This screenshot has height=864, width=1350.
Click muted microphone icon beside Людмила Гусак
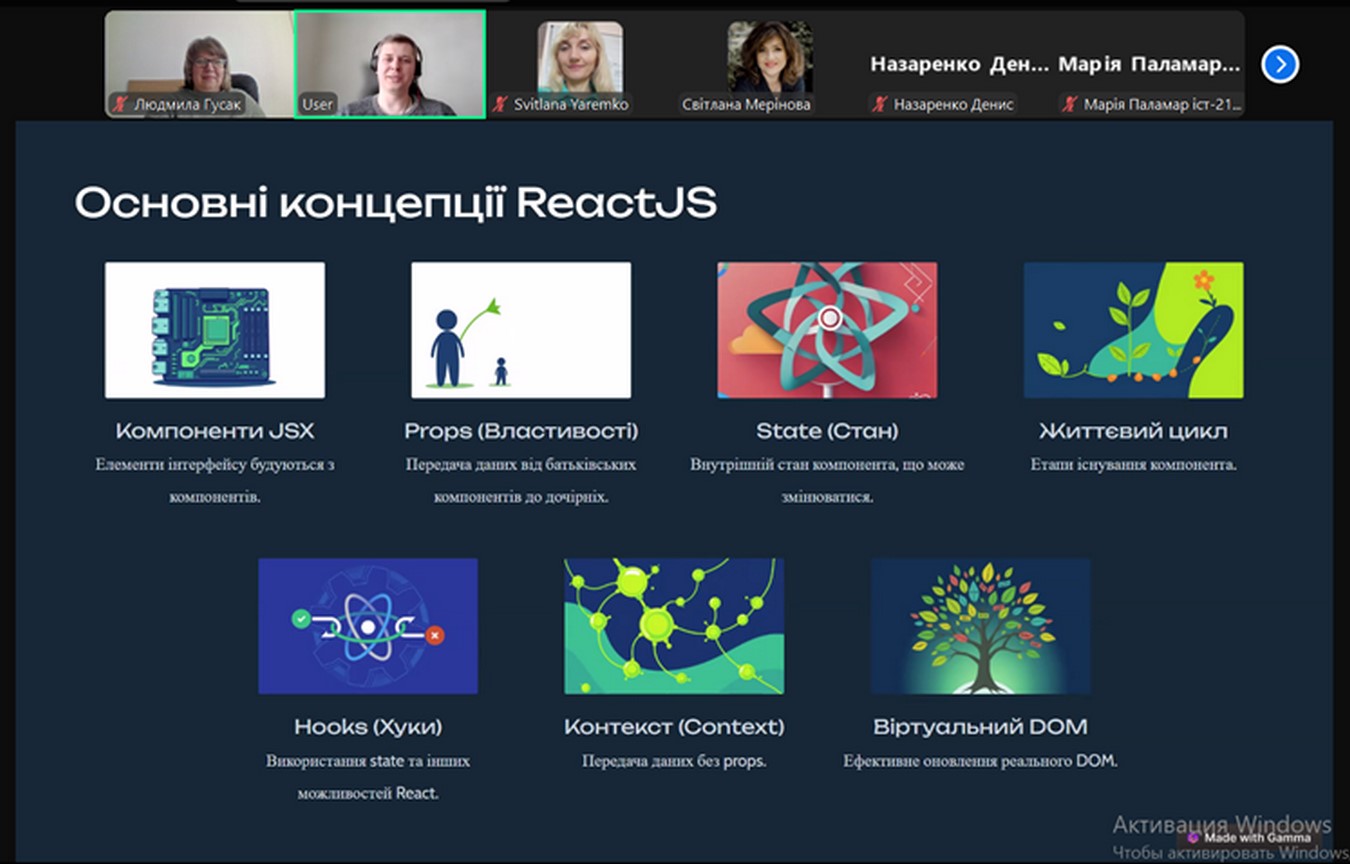pos(121,104)
